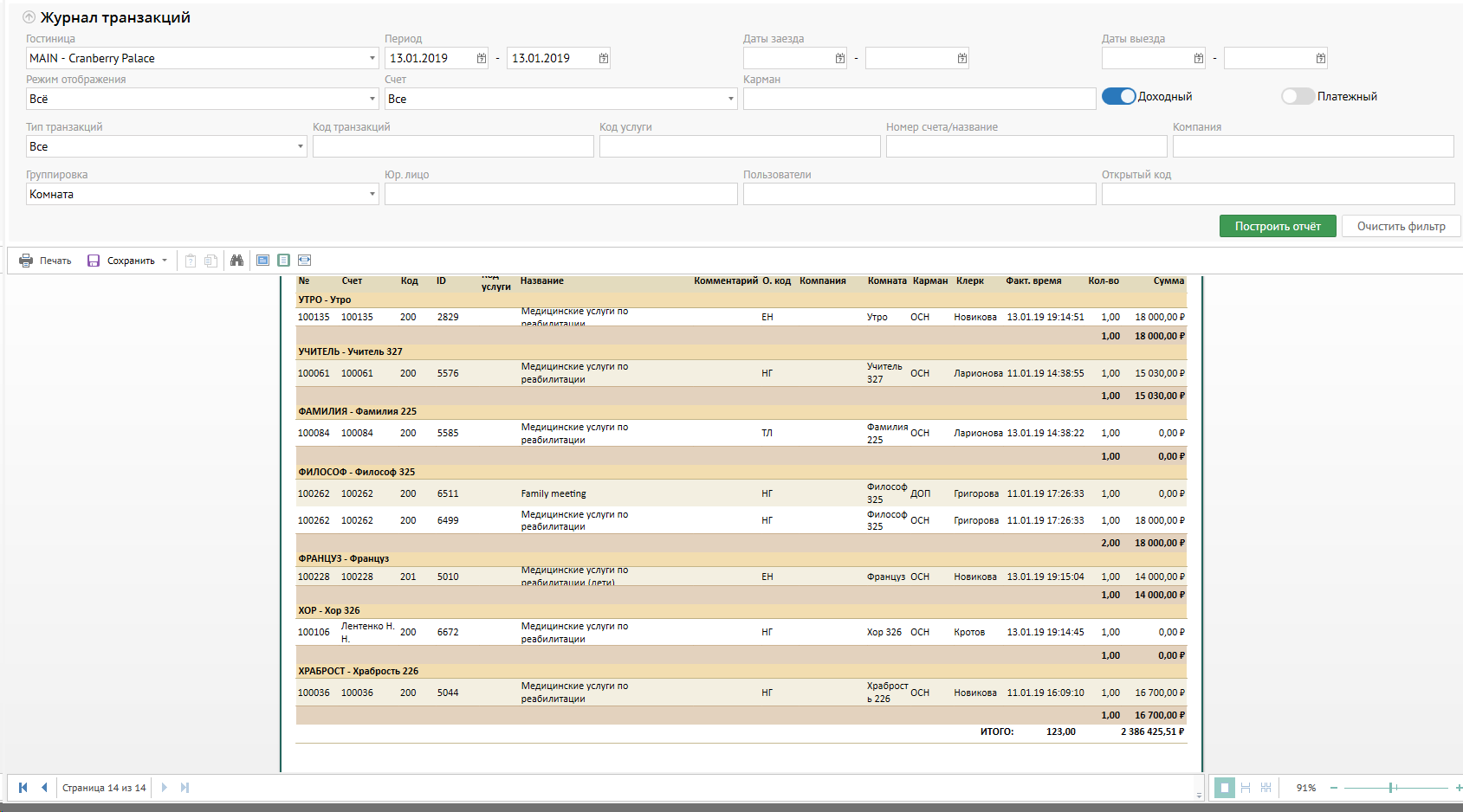
Task: Open the Сохранить dropdown arrow
Action: click(x=165, y=261)
